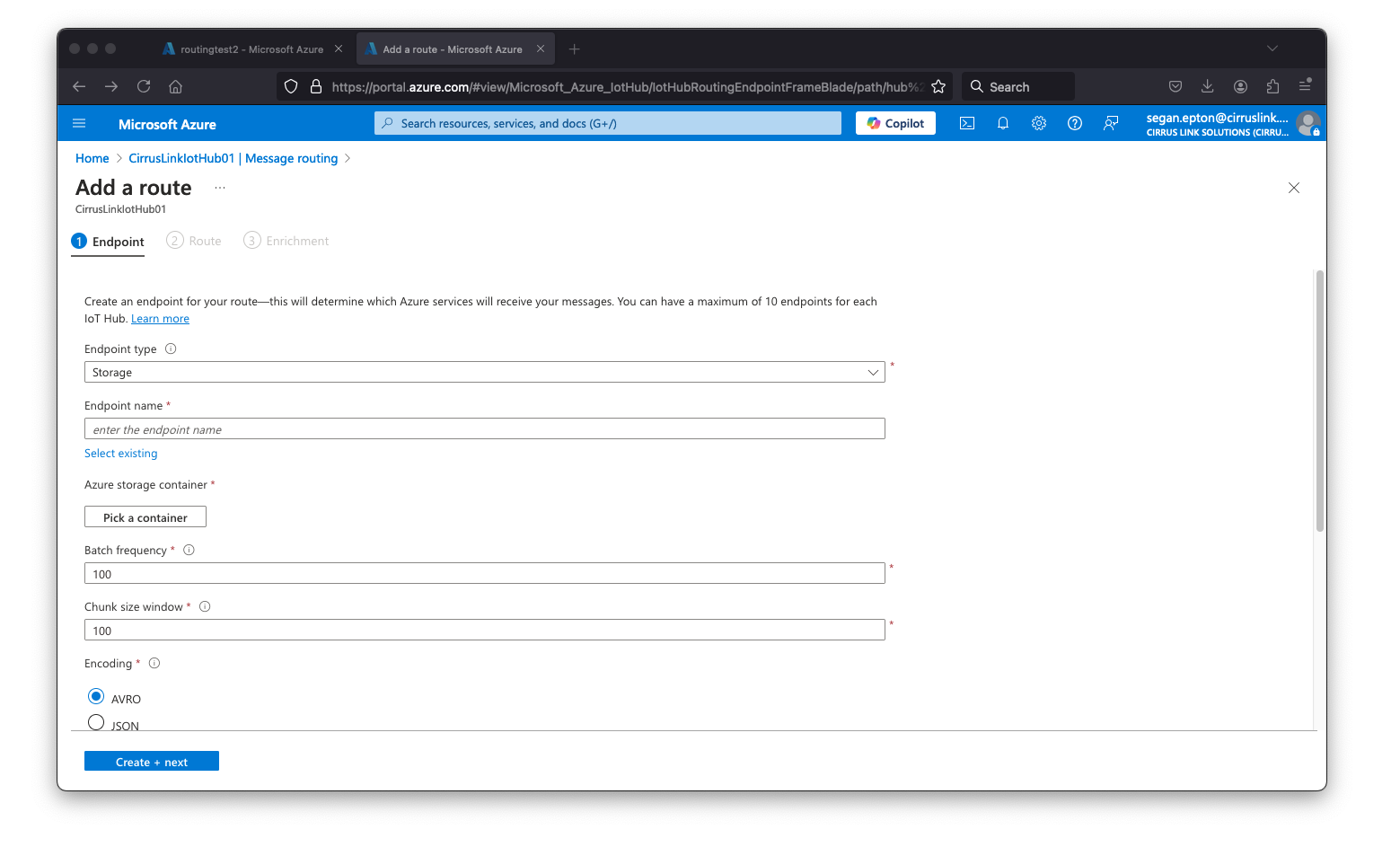Image resolution: width=1400 pixels, height=865 pixels.
Task: Click the Pick a container button
Action: 145,517
